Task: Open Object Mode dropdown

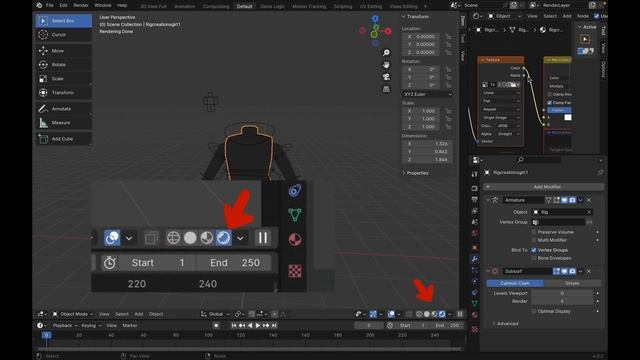Action: coord(72,314)
